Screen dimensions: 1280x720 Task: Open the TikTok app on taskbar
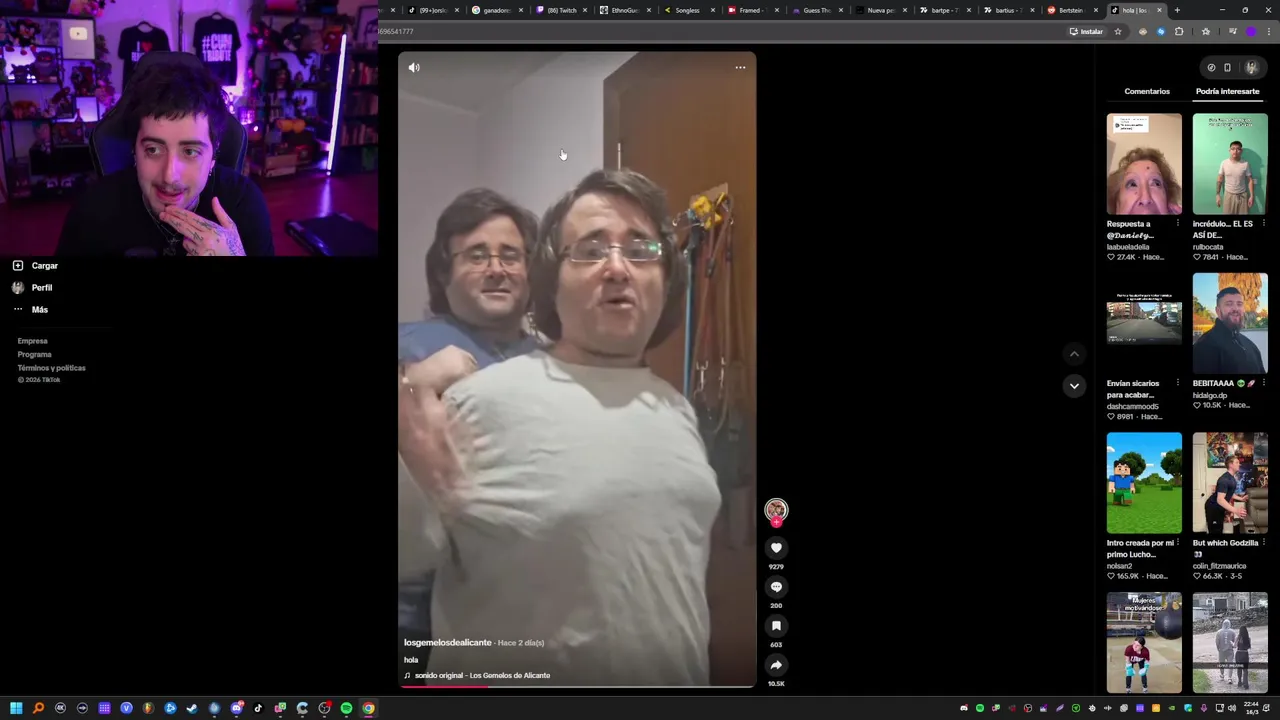(x=258, y=708)
